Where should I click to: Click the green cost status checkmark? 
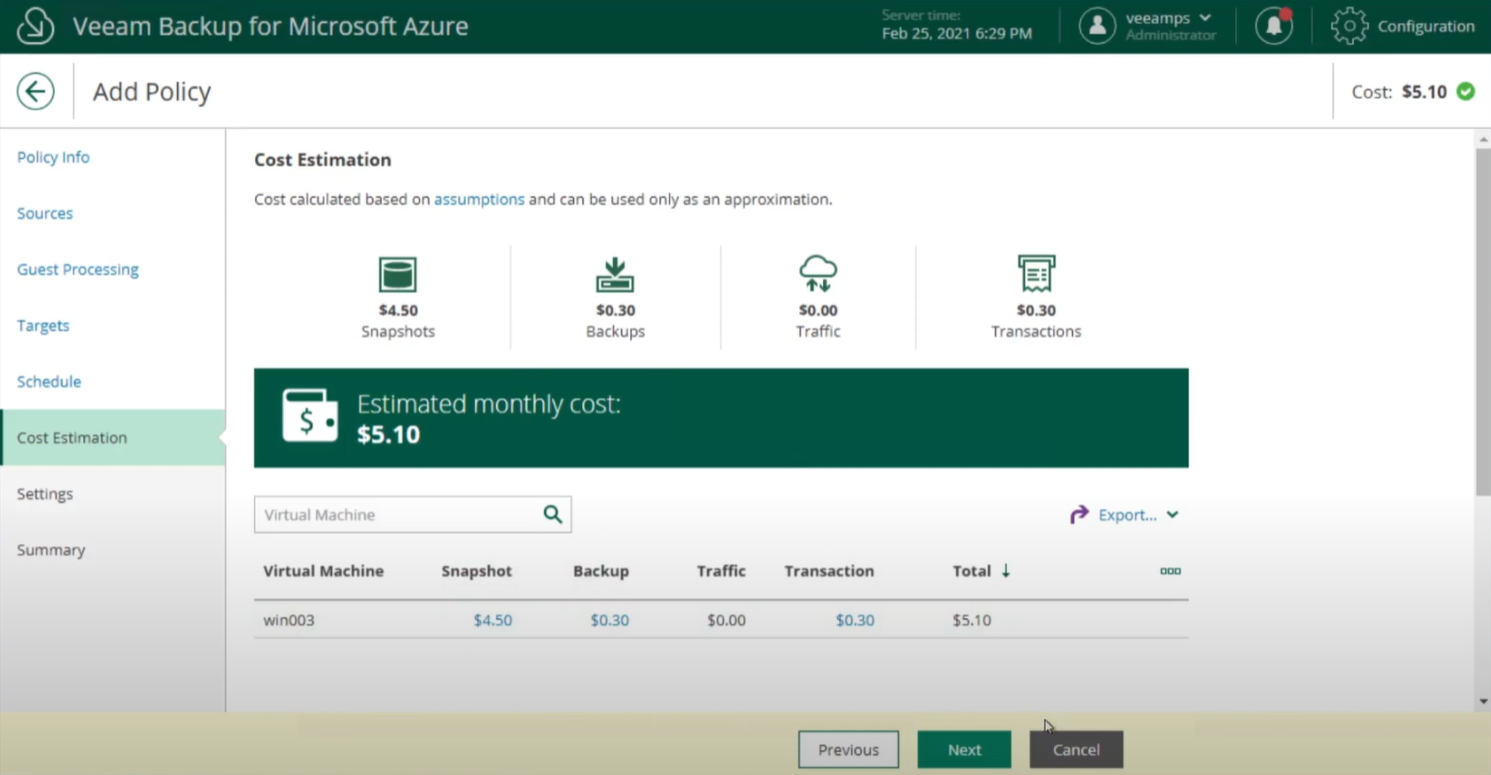[x=1466, y=91]
